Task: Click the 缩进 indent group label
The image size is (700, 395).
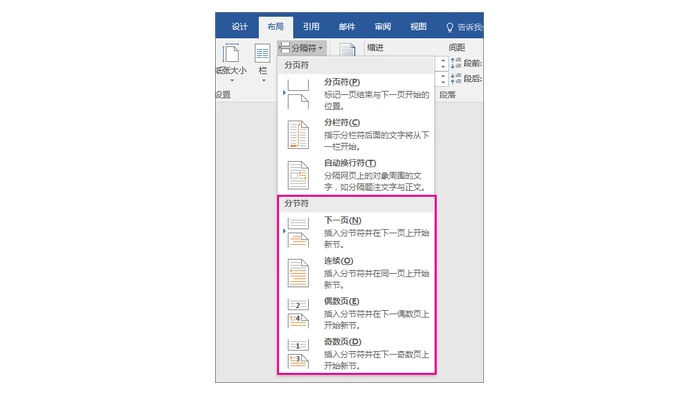Action: (x=375, y=48)
